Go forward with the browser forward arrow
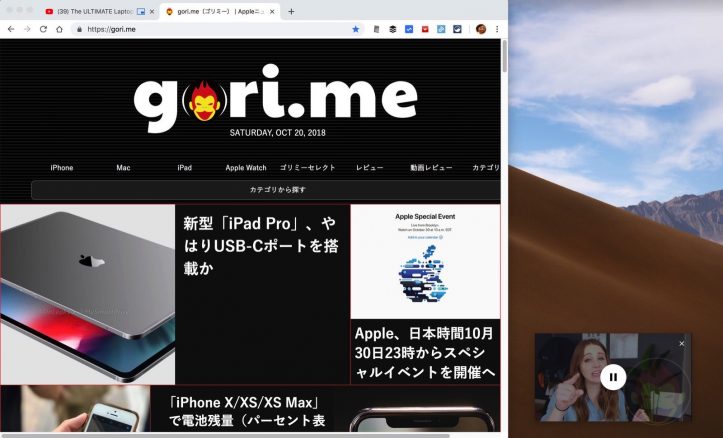Viewport: 723px width, 438px height. (27, 29)
